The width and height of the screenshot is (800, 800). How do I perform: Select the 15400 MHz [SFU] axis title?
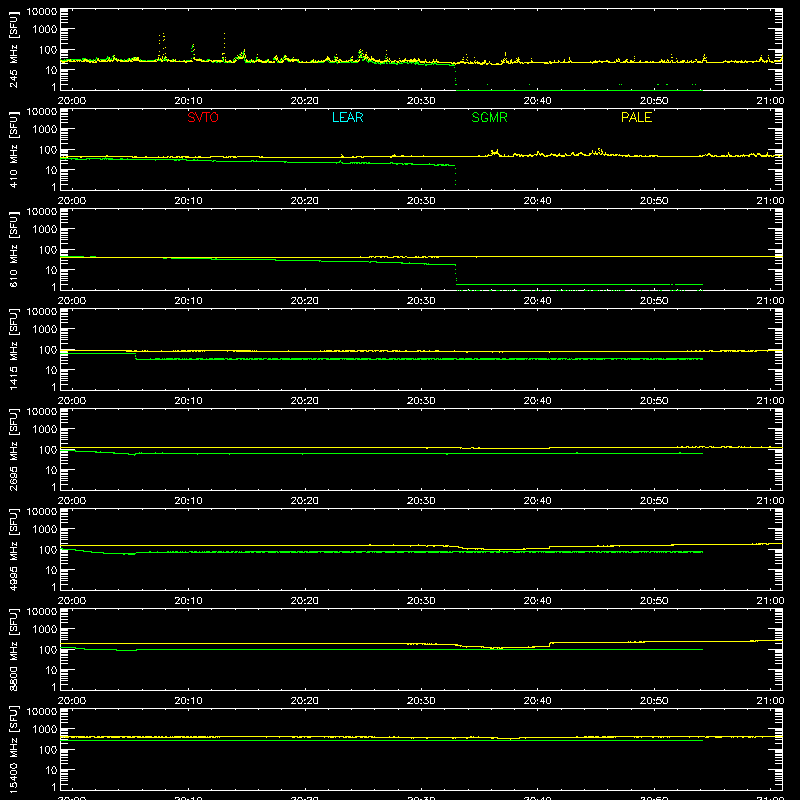(14, 749)
